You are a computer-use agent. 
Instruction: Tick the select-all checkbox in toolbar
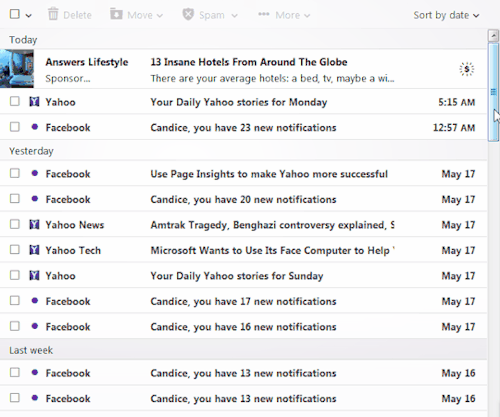[15, 14]
